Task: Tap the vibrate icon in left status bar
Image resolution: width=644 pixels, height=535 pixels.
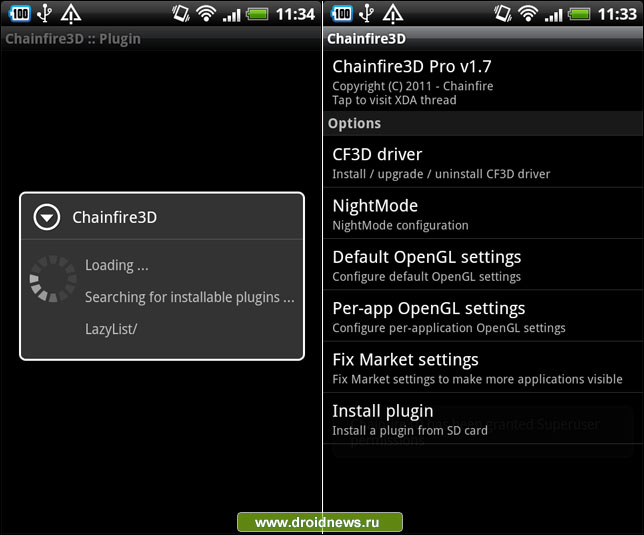Action: click(x=181, y=14)
